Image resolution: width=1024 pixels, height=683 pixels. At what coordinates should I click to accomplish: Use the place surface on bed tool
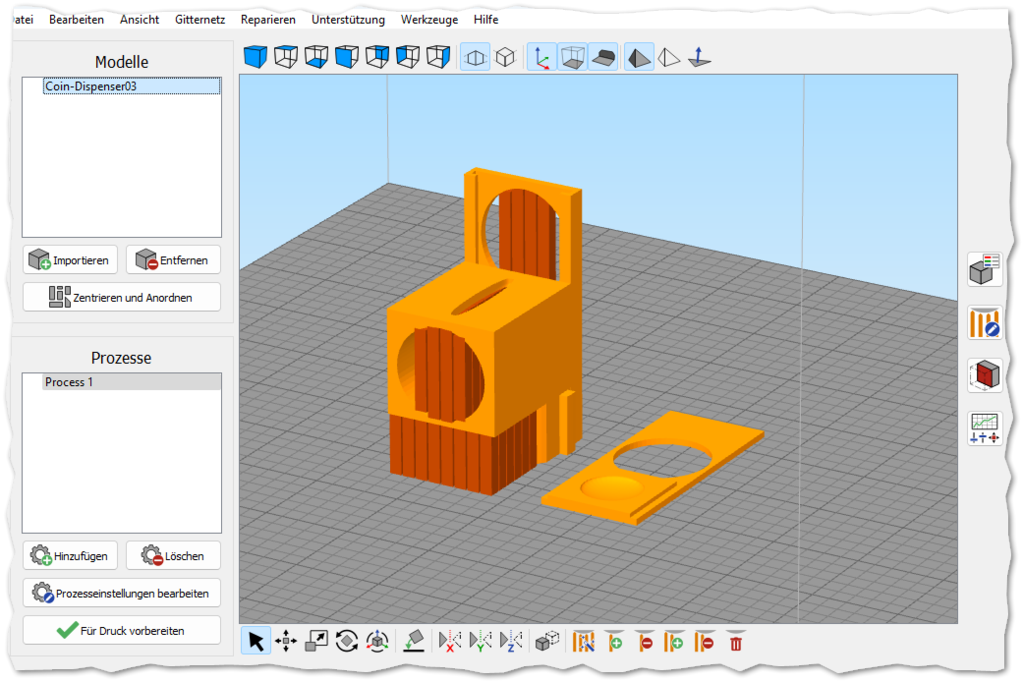coord(412,640)
